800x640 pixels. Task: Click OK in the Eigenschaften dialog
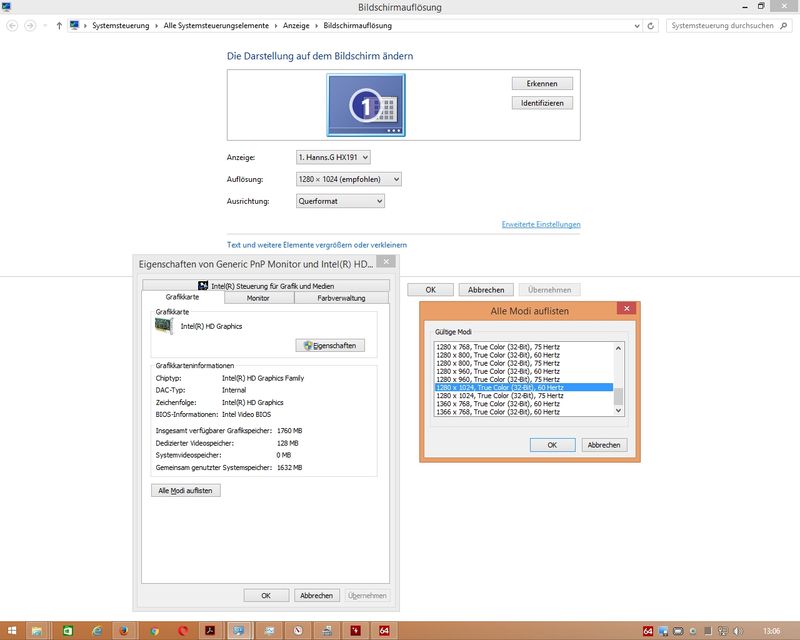tap(266, 596)
